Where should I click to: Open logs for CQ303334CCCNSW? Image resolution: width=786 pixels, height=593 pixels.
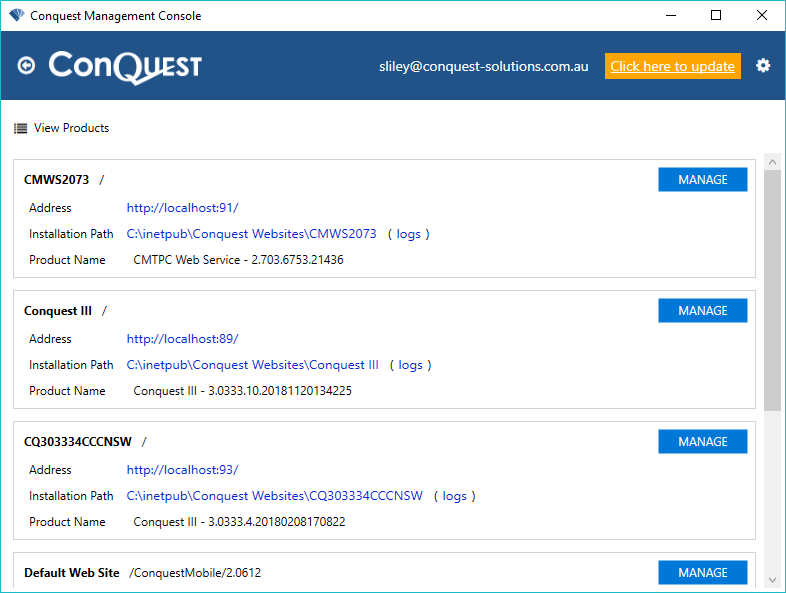(x=455, y=496)
